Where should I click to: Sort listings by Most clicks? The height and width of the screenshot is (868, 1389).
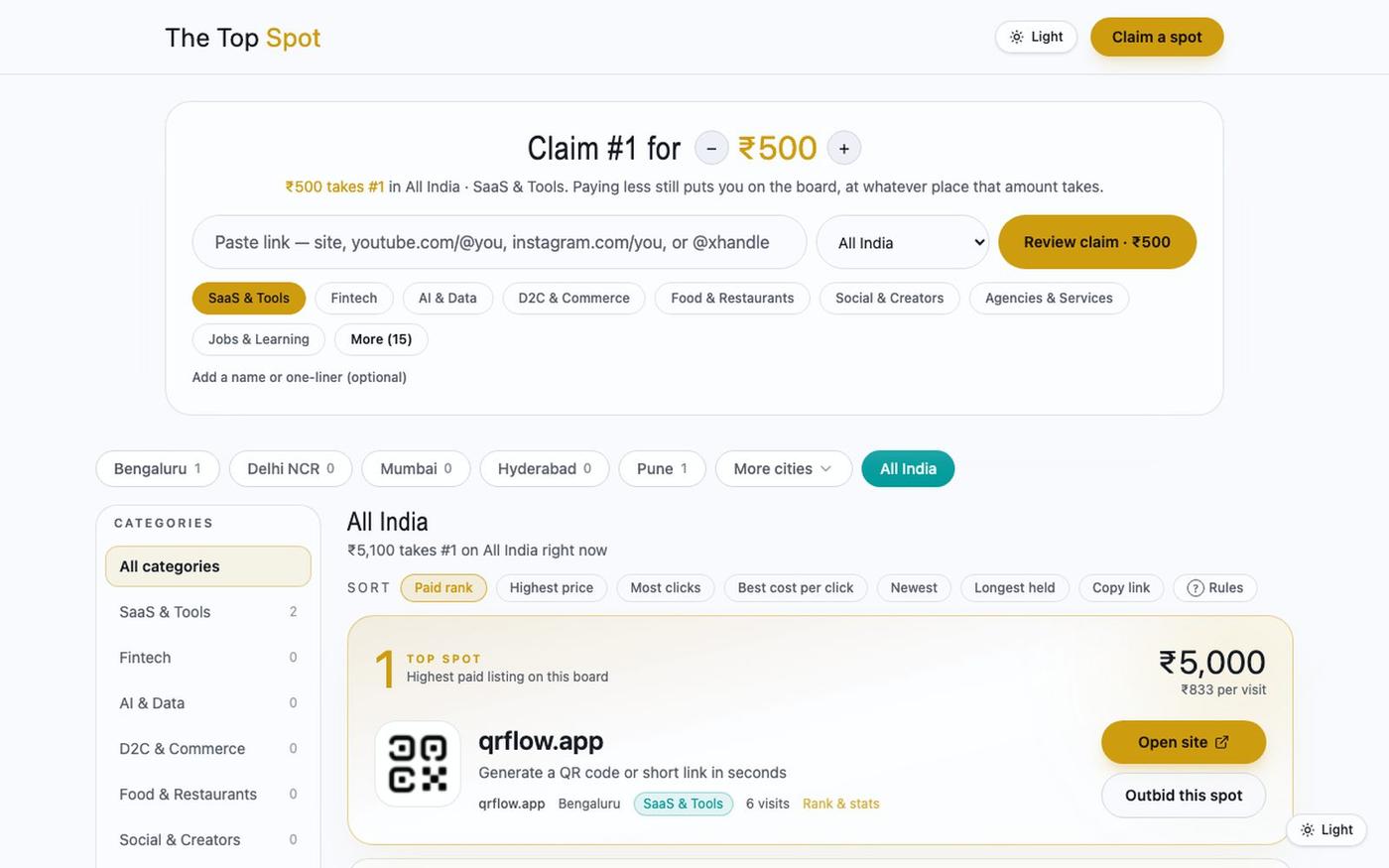tap(666, 587)
